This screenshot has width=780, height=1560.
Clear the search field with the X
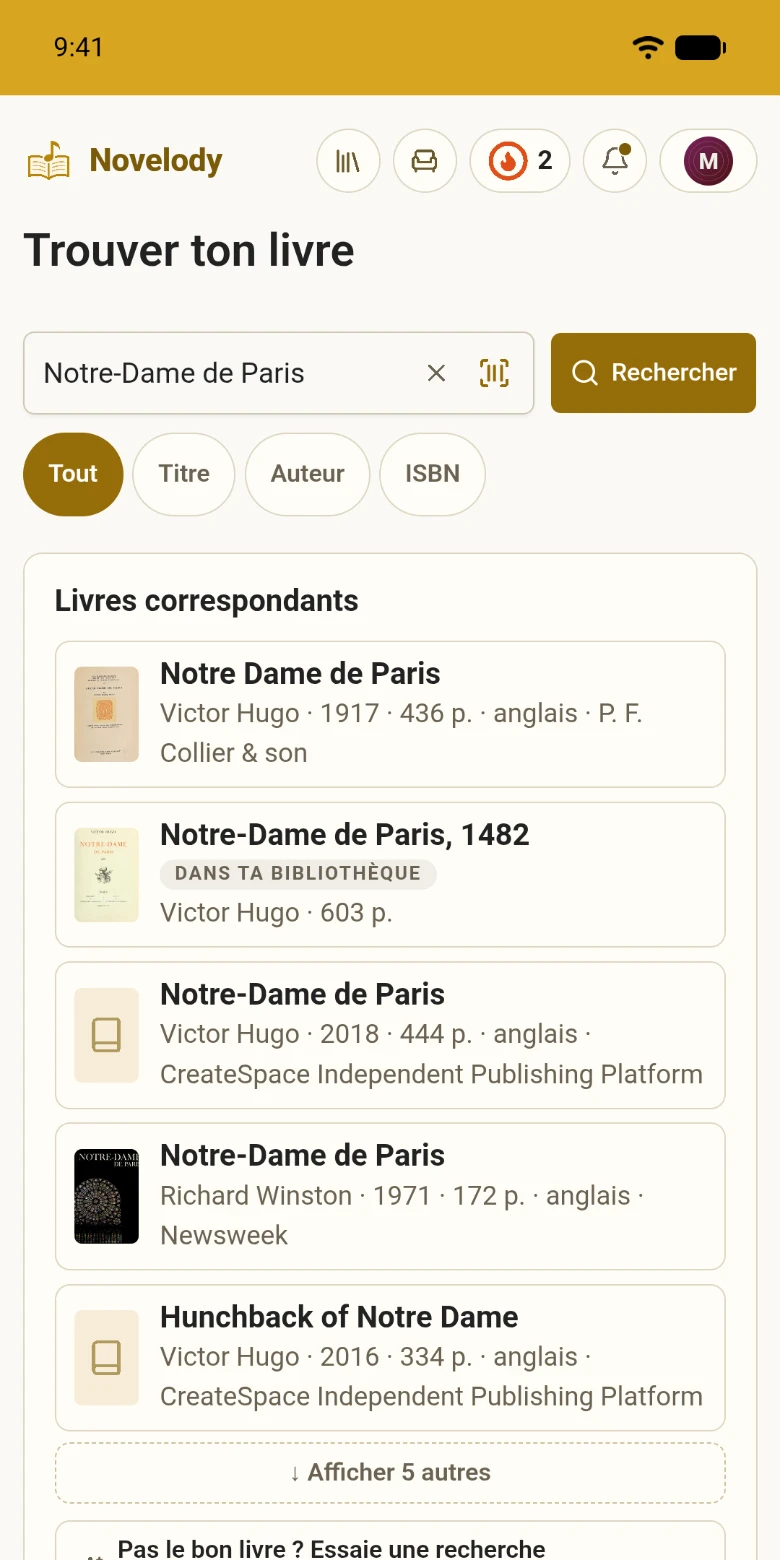[x=436, y=373]
